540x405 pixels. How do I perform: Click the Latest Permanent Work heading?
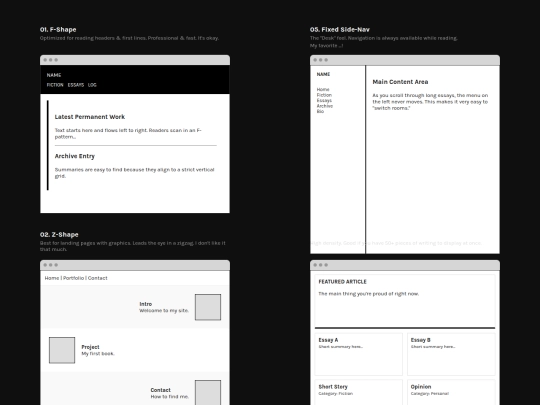click(90, 117)
